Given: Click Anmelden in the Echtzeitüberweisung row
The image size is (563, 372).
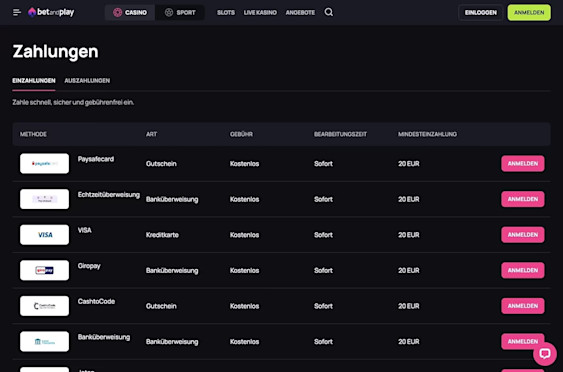Looking at the screenshot, I should click(x=523, y=199).
